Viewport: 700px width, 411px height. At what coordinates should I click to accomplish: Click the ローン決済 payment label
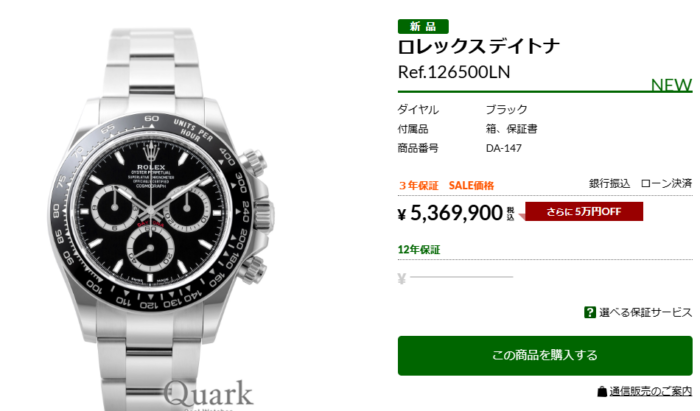coord(666,183)
